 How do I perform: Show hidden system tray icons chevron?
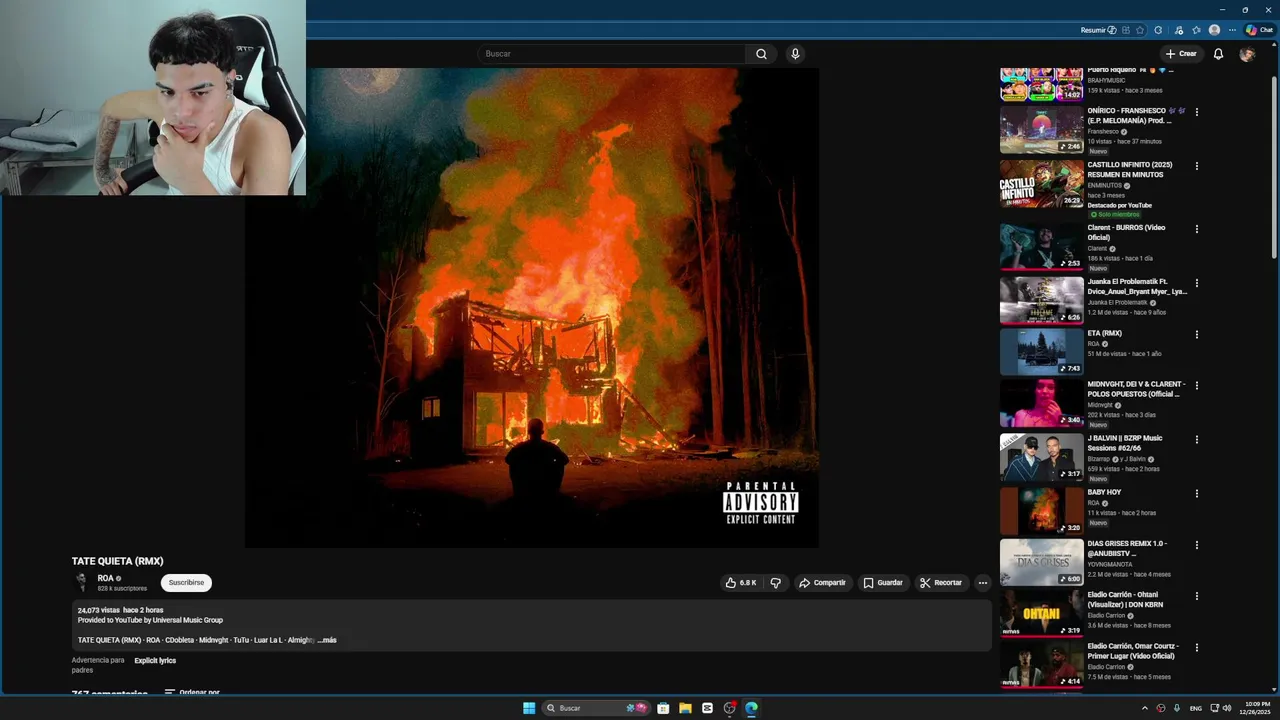pos(1144,708)
